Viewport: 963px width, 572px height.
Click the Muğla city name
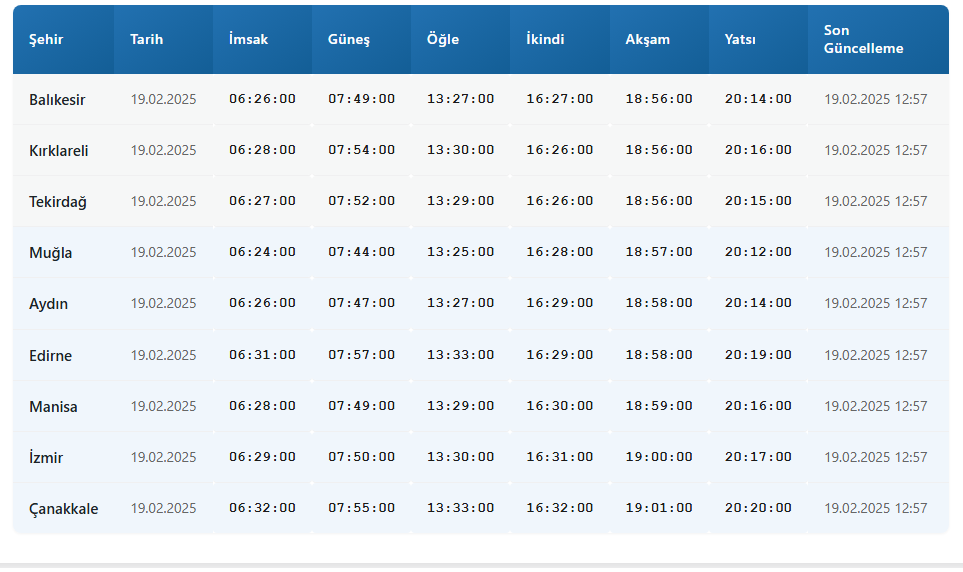[50, 253]
